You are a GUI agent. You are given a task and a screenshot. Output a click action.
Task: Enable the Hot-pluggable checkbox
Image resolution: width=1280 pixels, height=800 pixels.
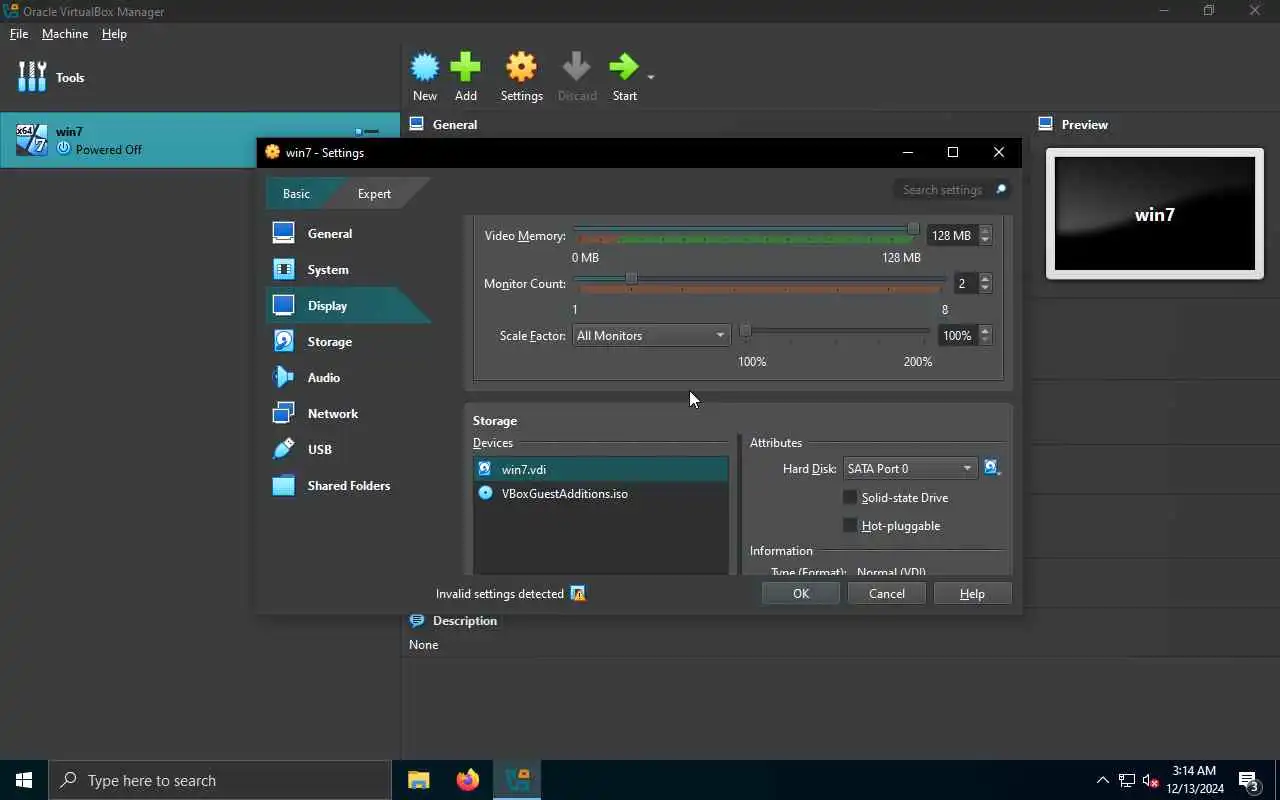[x=850, y=525]
